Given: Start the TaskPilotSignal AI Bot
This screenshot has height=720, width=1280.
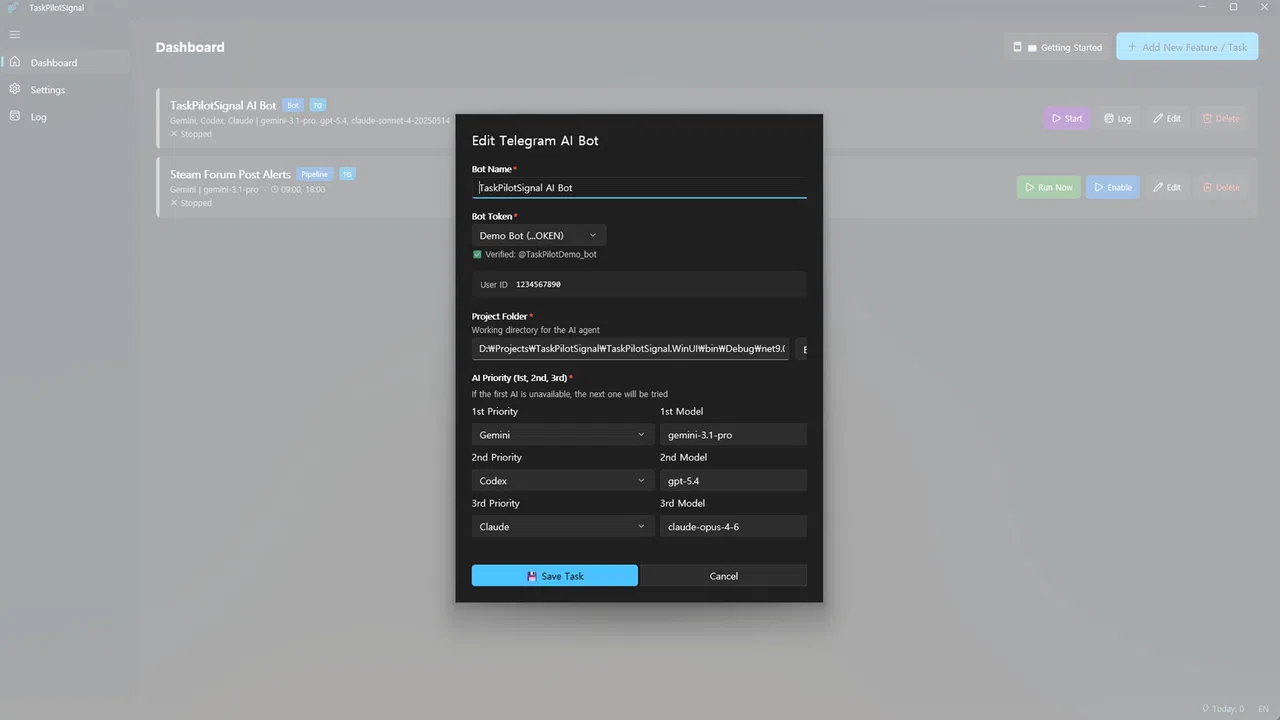Looking at the screenshot, I should (x=1067, y=118).
